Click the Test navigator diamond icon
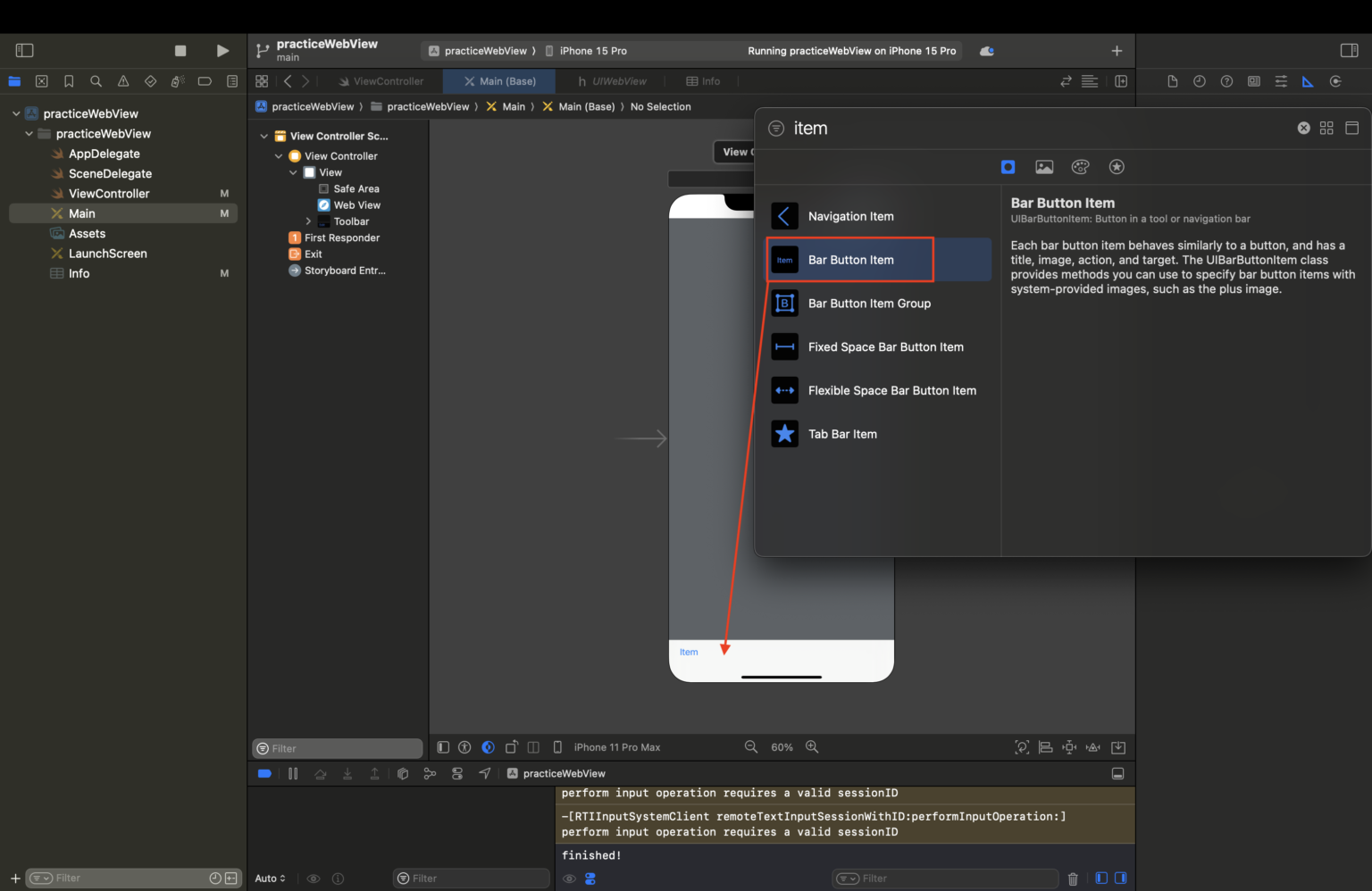 click(150, 80)
